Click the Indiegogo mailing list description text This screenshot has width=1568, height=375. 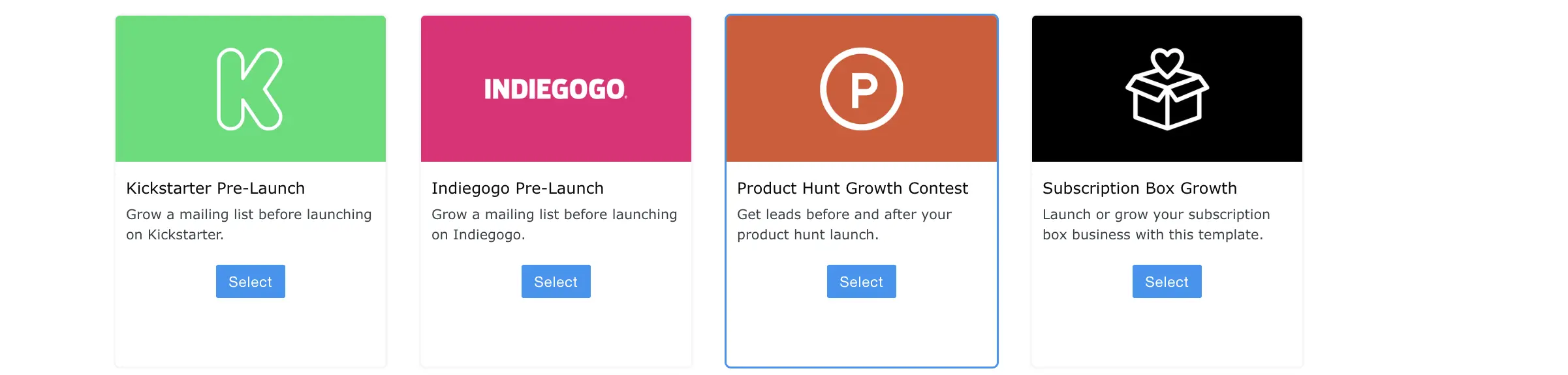coord(554,224)
